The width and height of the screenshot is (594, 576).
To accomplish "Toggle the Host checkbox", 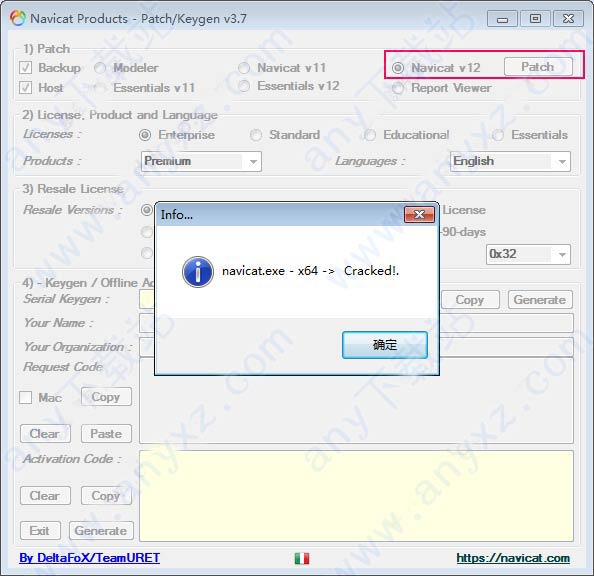I will click(x=25, y=88).
